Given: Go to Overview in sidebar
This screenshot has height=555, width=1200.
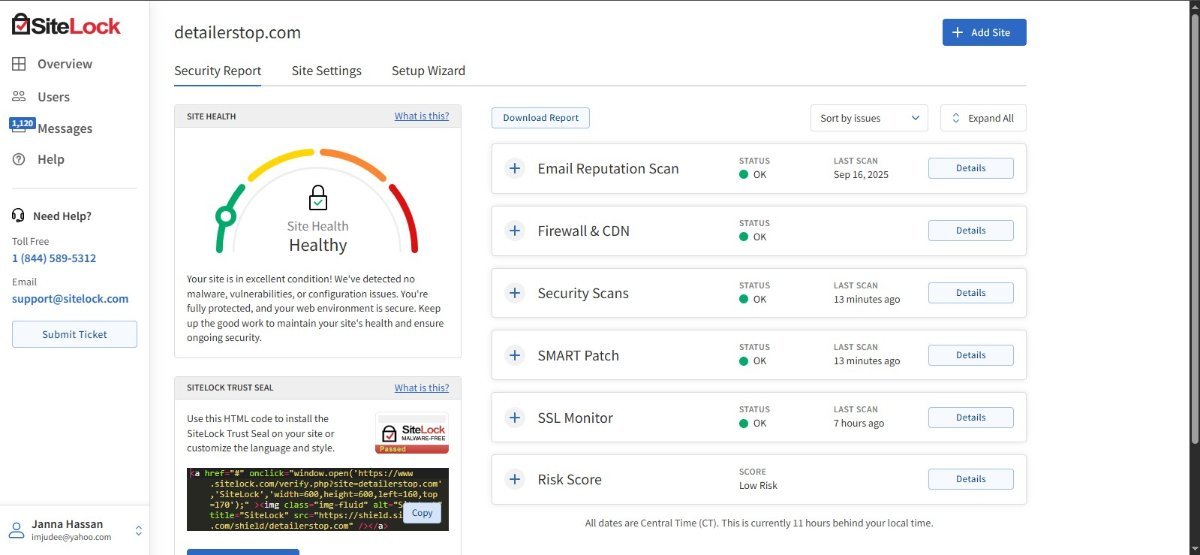Looking at the screenshot, I should coord(65,64).
